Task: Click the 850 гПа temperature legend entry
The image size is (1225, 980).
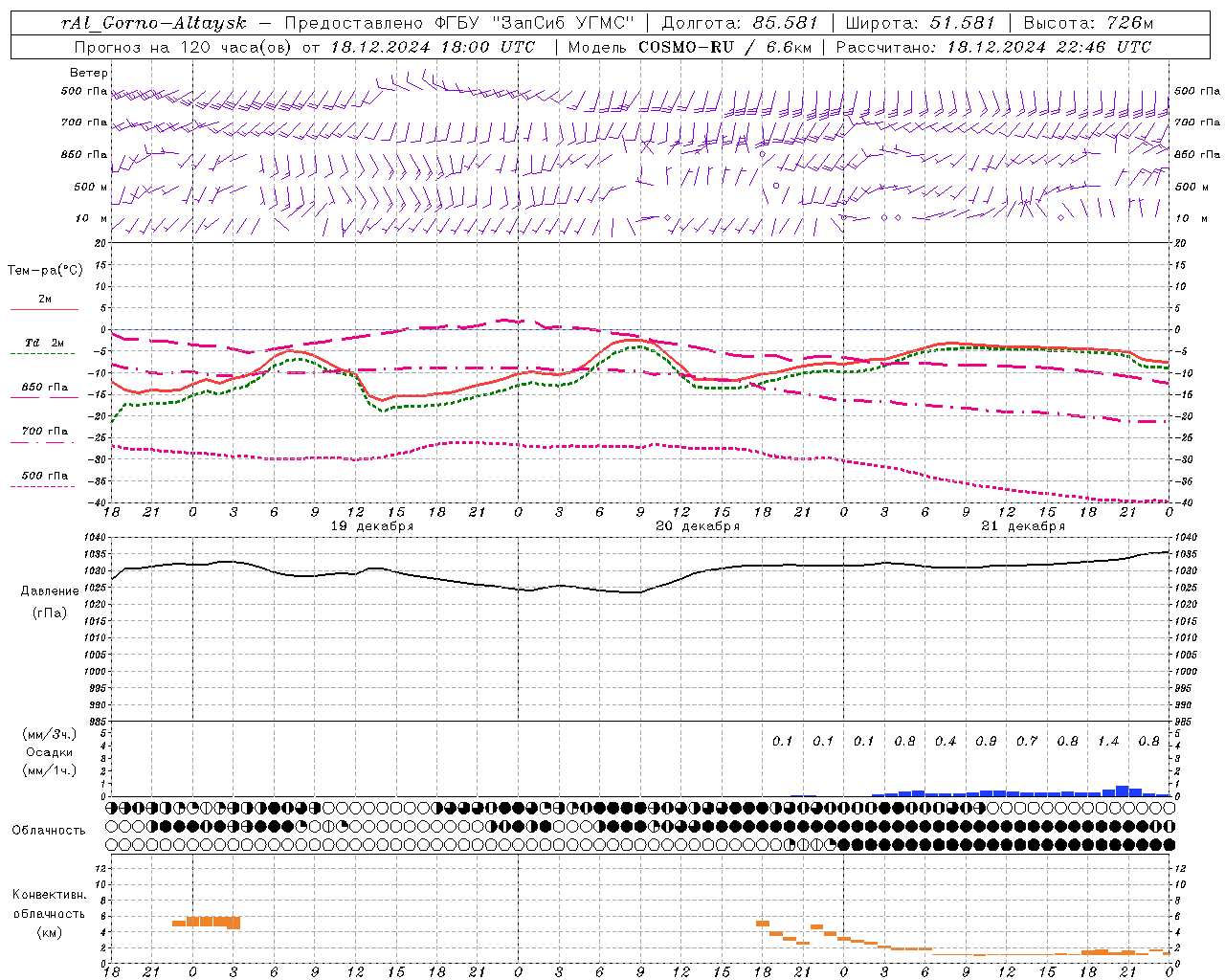Action: point(44,391)
